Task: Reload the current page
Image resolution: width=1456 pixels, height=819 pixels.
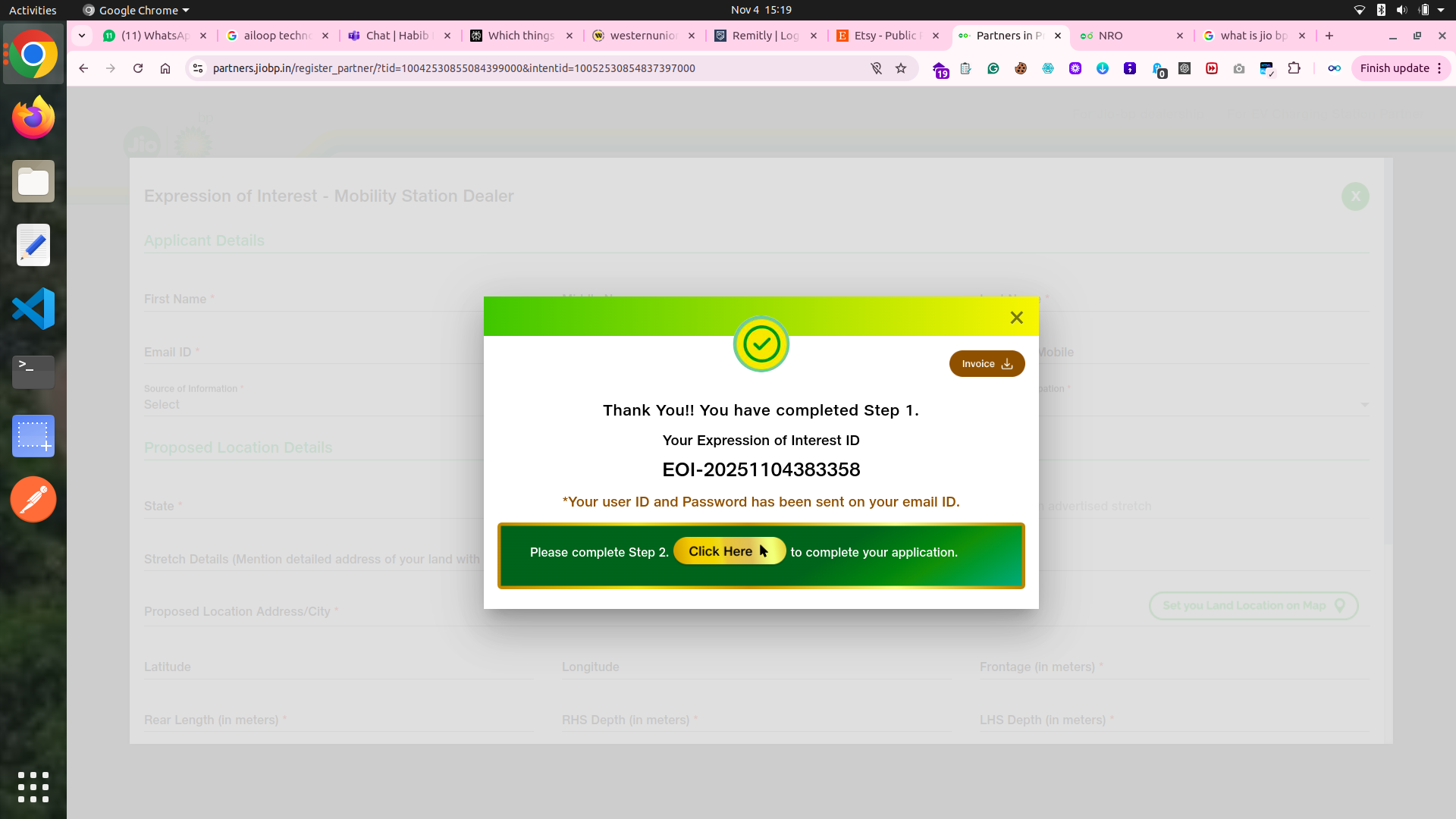Action: 138,68
